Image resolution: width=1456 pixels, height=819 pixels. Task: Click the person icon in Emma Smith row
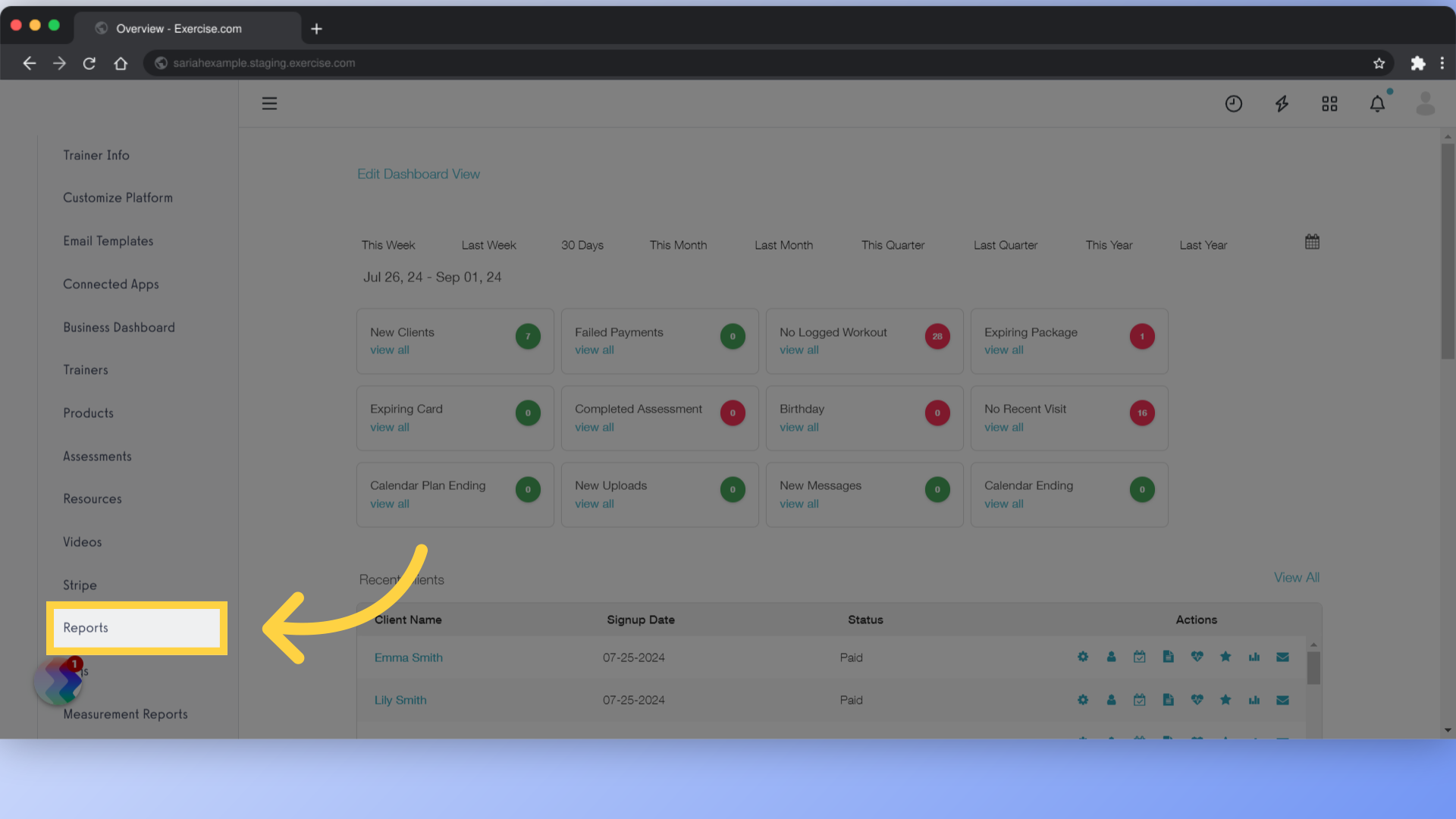[1111, 657]
